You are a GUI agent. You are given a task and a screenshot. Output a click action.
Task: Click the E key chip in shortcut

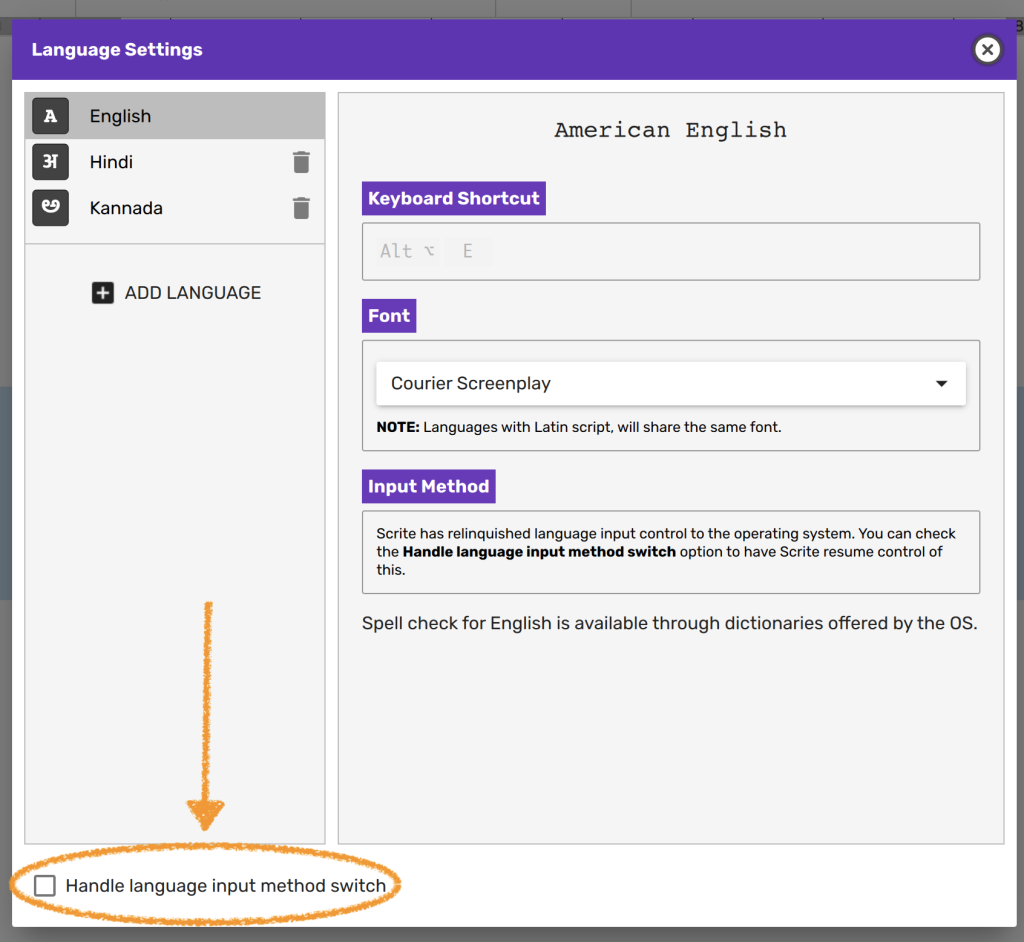click(x=467, y=251)
